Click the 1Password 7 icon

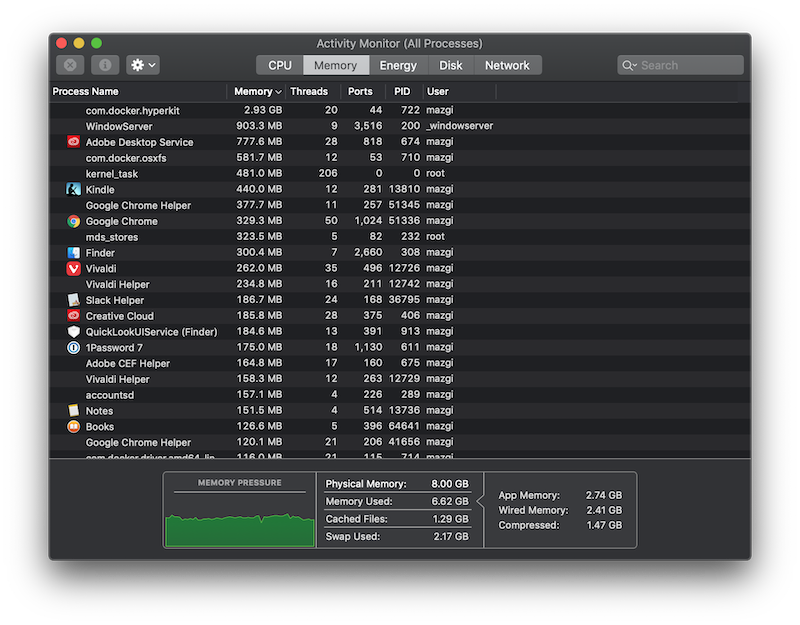(x=73, y=347)
